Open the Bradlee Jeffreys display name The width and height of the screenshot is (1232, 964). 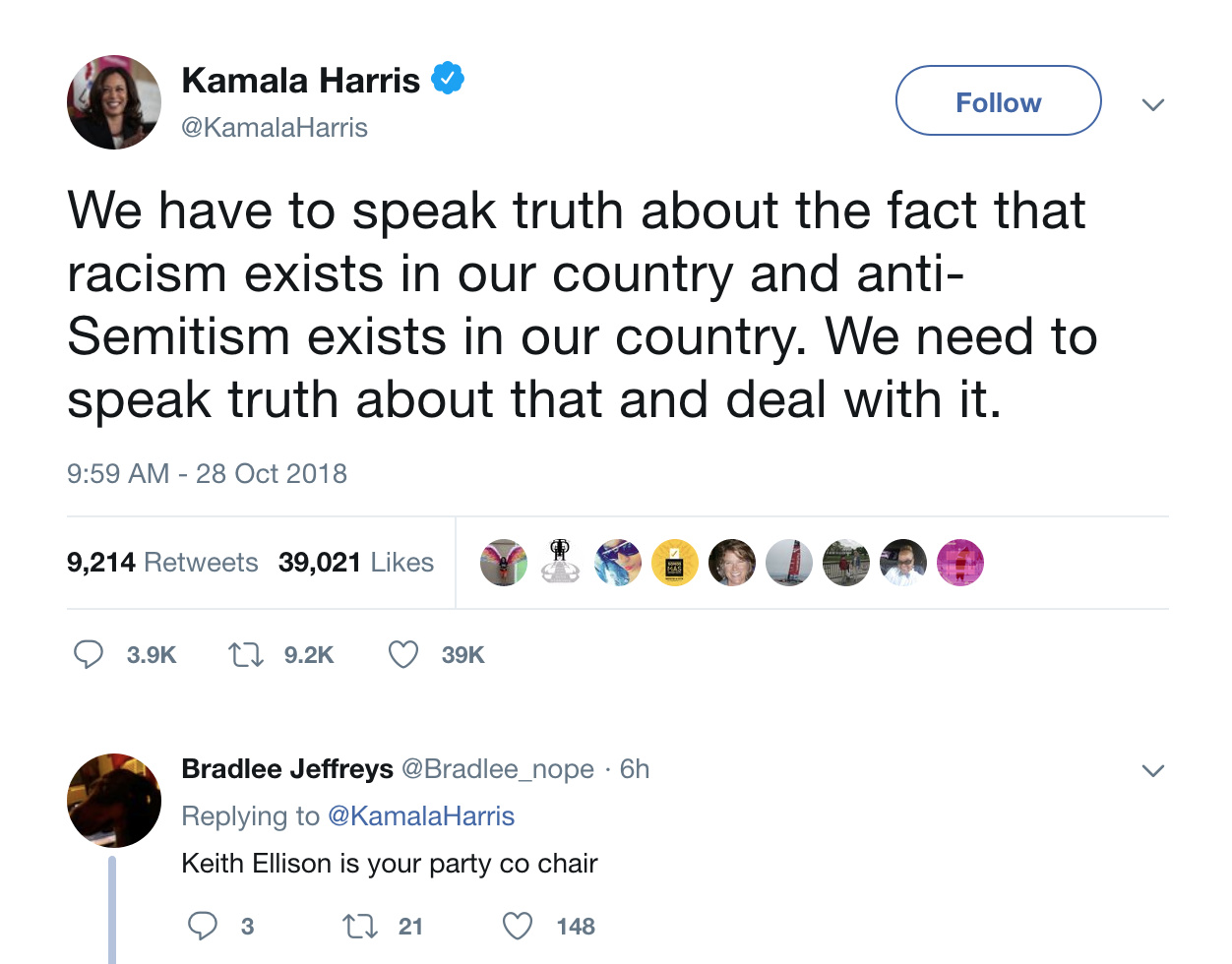[x=287, y=769]
